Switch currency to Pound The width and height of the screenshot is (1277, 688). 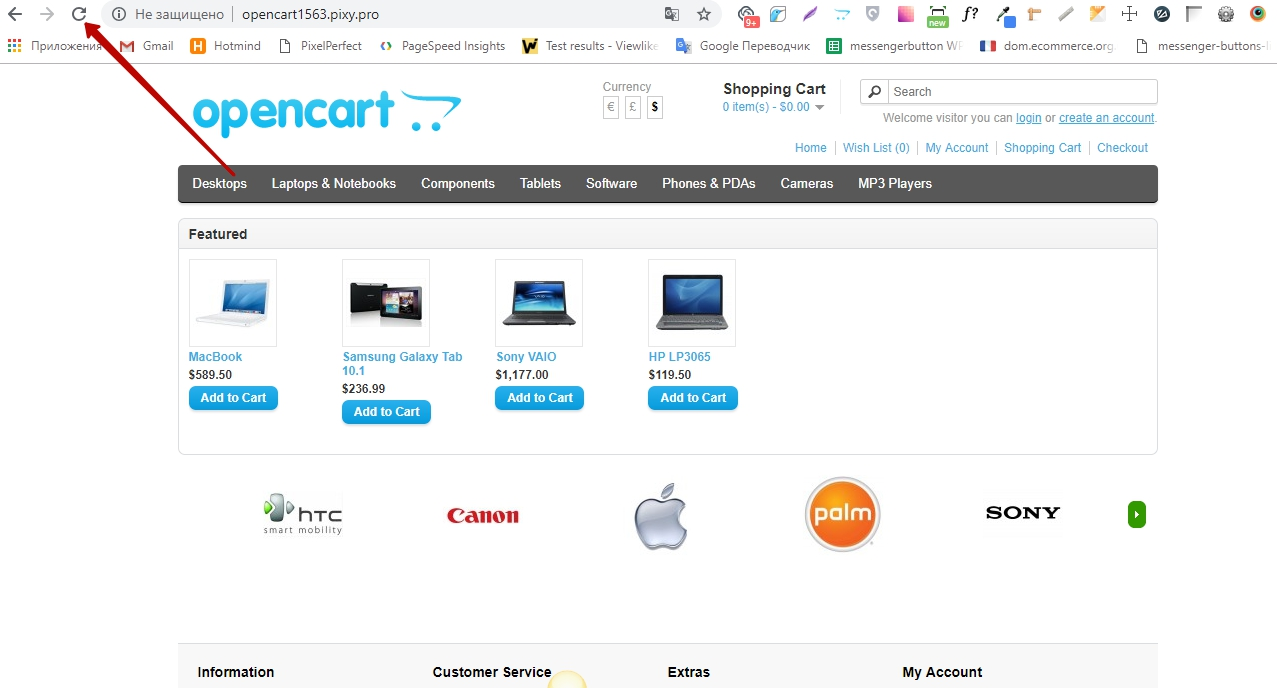pyautogui.click(x=633, y=107)
